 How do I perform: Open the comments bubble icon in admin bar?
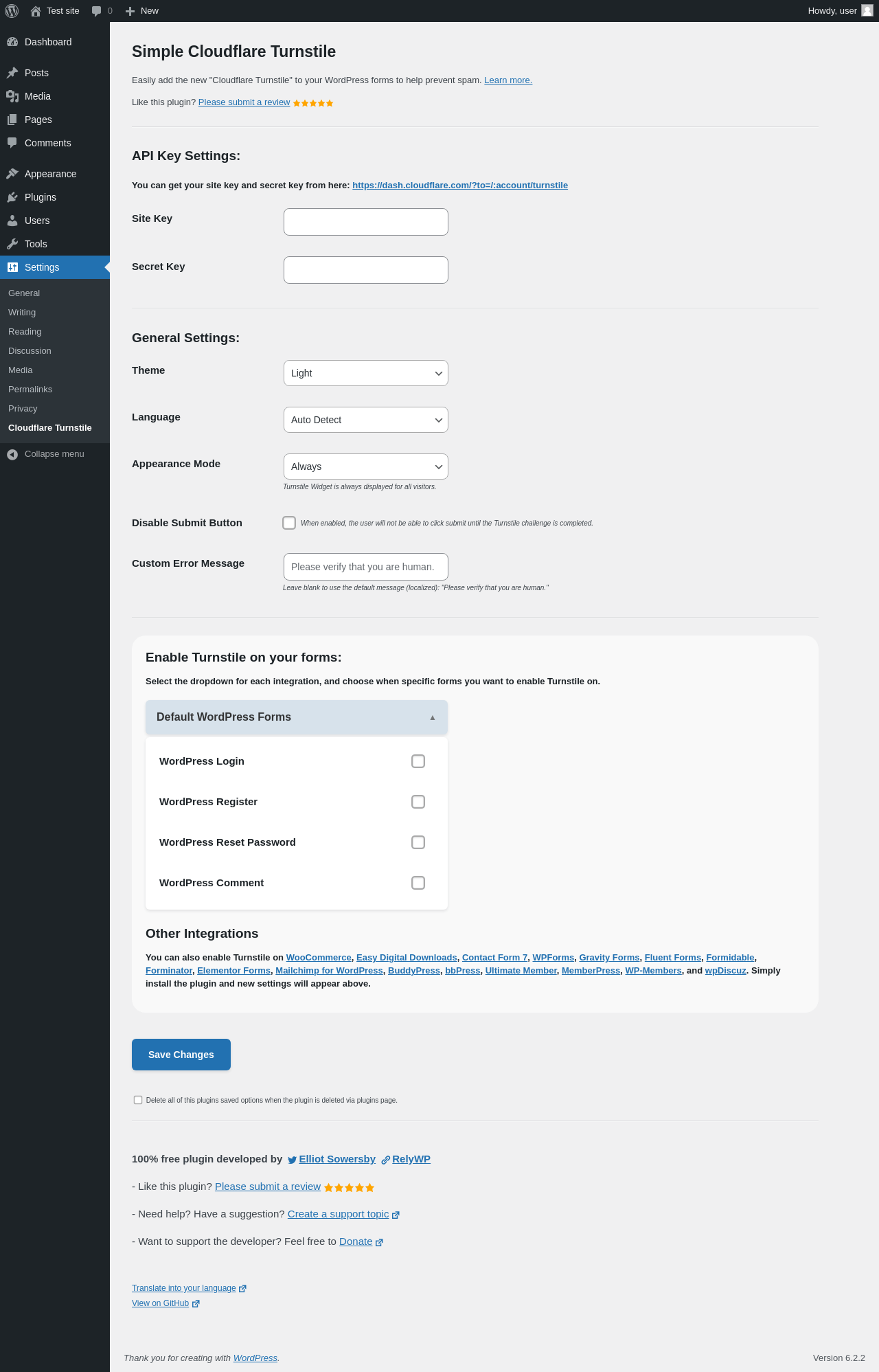click(97, 11)
